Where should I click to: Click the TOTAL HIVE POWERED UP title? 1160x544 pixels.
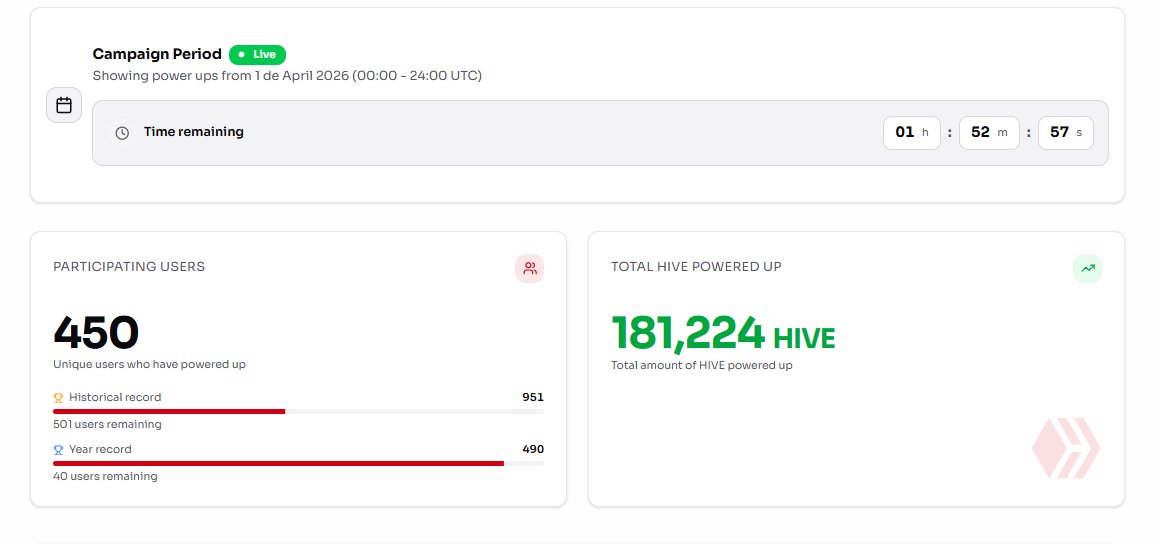pos(696,266)
